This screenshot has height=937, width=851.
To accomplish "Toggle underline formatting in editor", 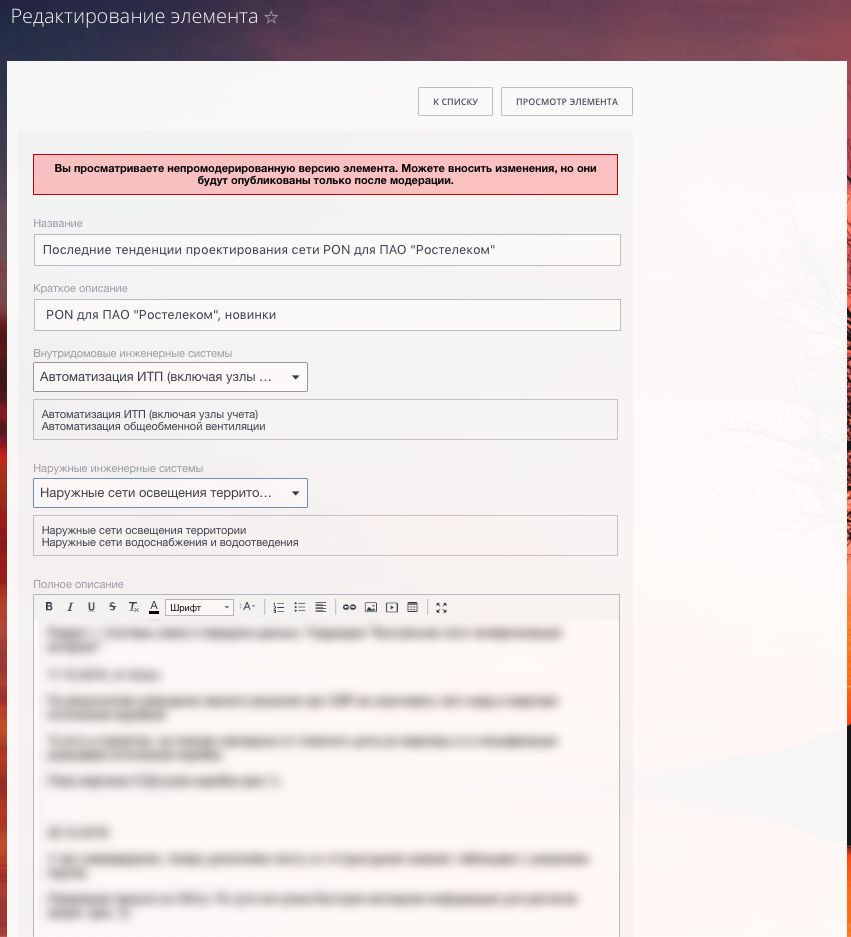I will click(91, 607).
